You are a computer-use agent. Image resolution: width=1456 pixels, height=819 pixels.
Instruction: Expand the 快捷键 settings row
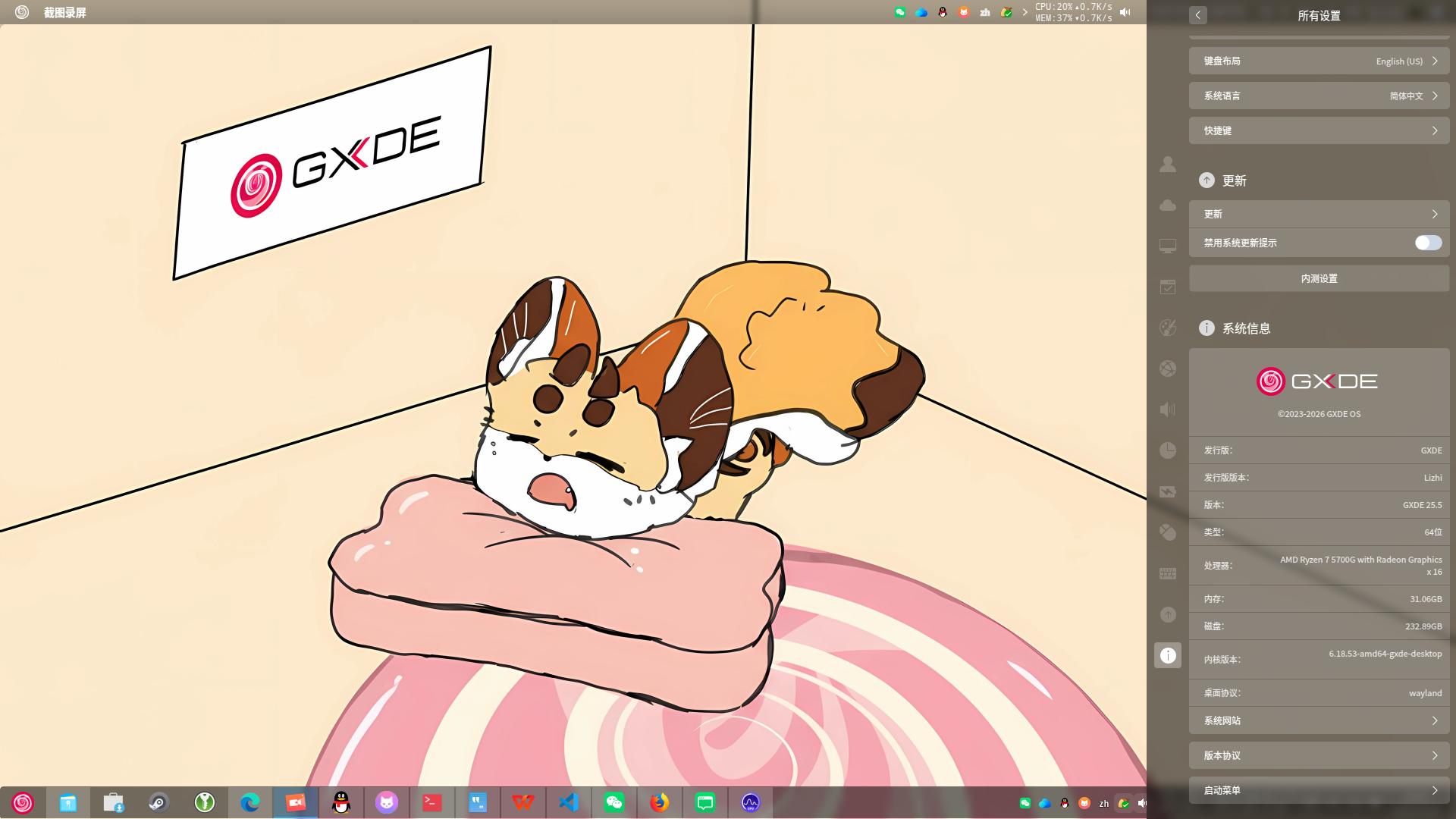[1319, 130]
